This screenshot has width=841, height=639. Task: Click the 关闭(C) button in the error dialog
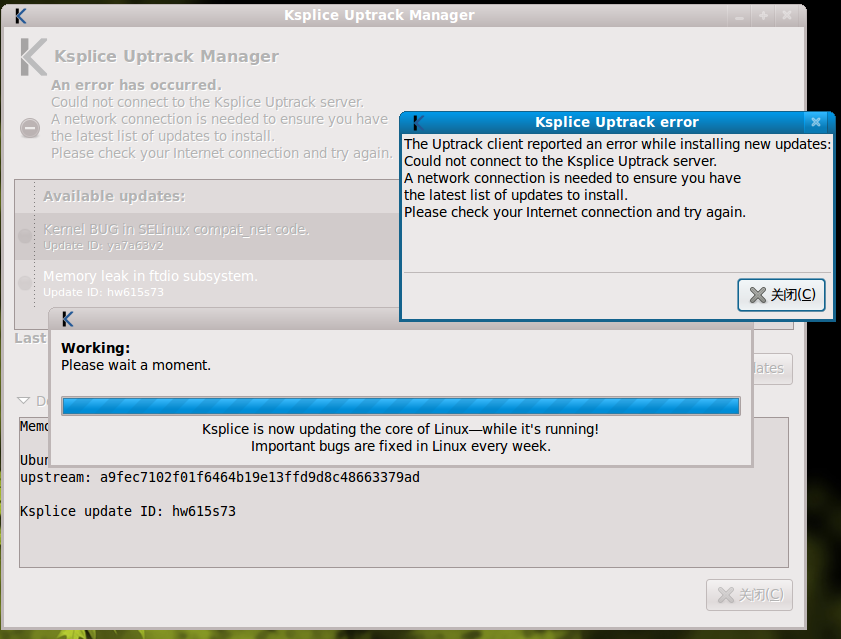tap(781, 295)
